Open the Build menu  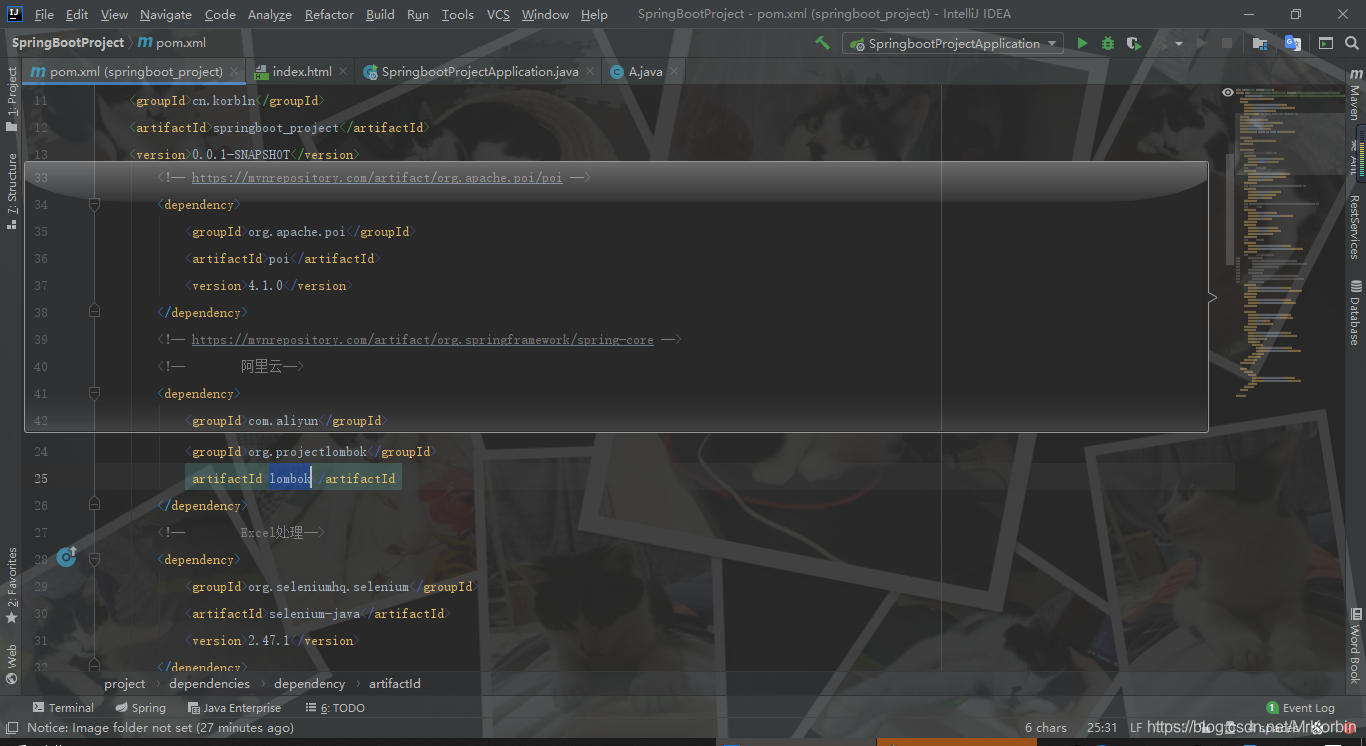(380, 14)
